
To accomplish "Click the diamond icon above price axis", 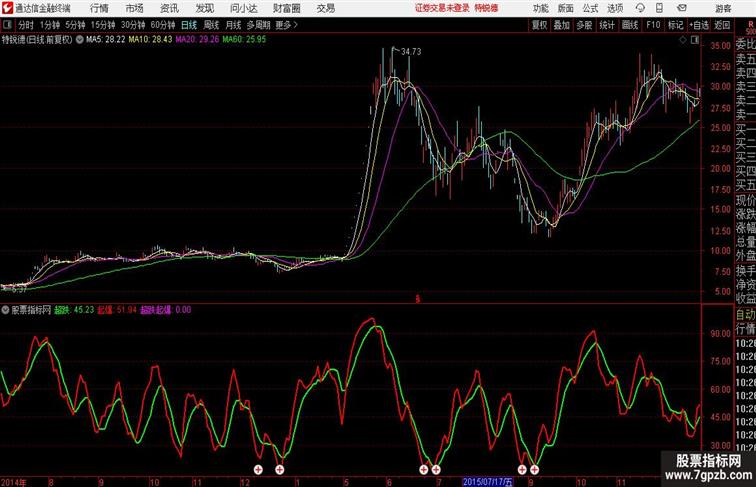I will 683,41.
